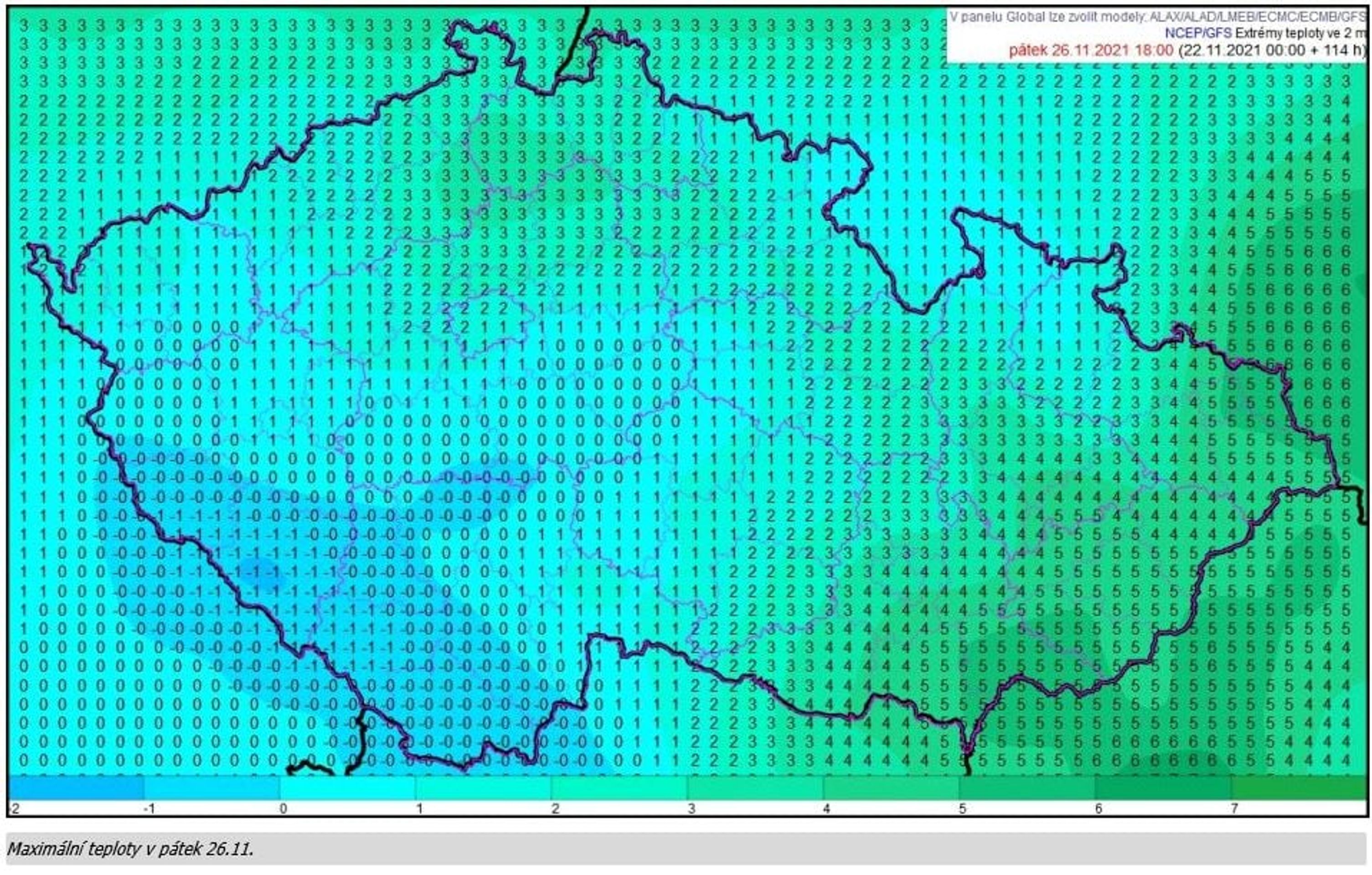Click the legend scale label '6'

click(1099, 808)
